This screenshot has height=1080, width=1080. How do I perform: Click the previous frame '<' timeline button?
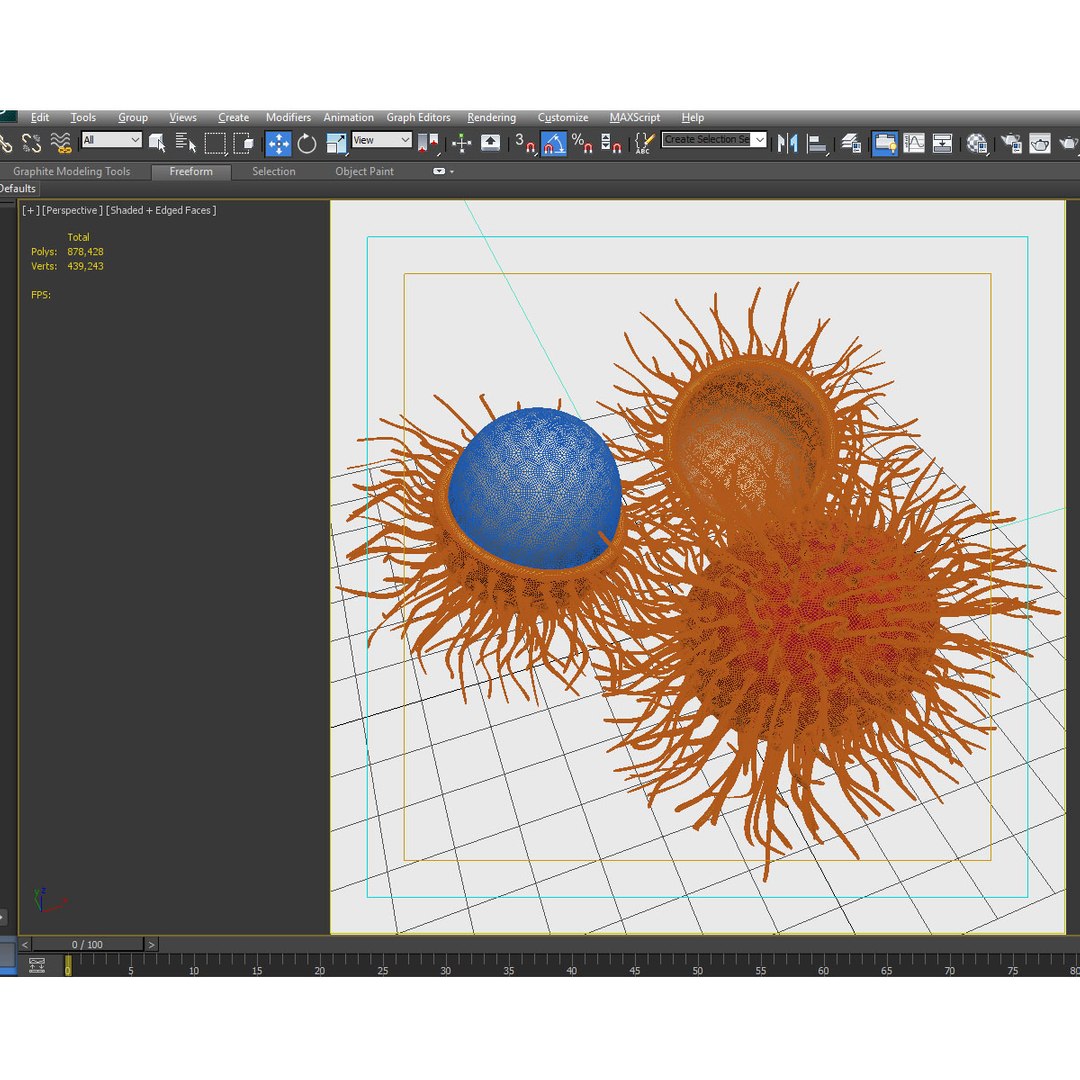[25, 944]
